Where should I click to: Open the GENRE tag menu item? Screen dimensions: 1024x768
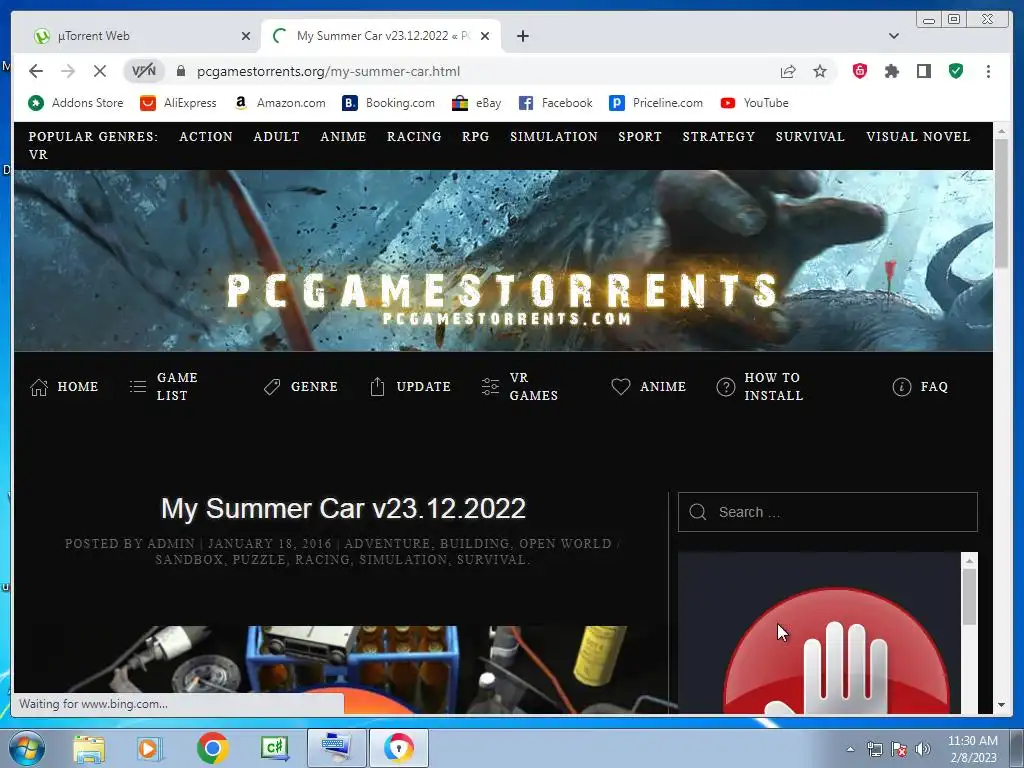point(300,387)
